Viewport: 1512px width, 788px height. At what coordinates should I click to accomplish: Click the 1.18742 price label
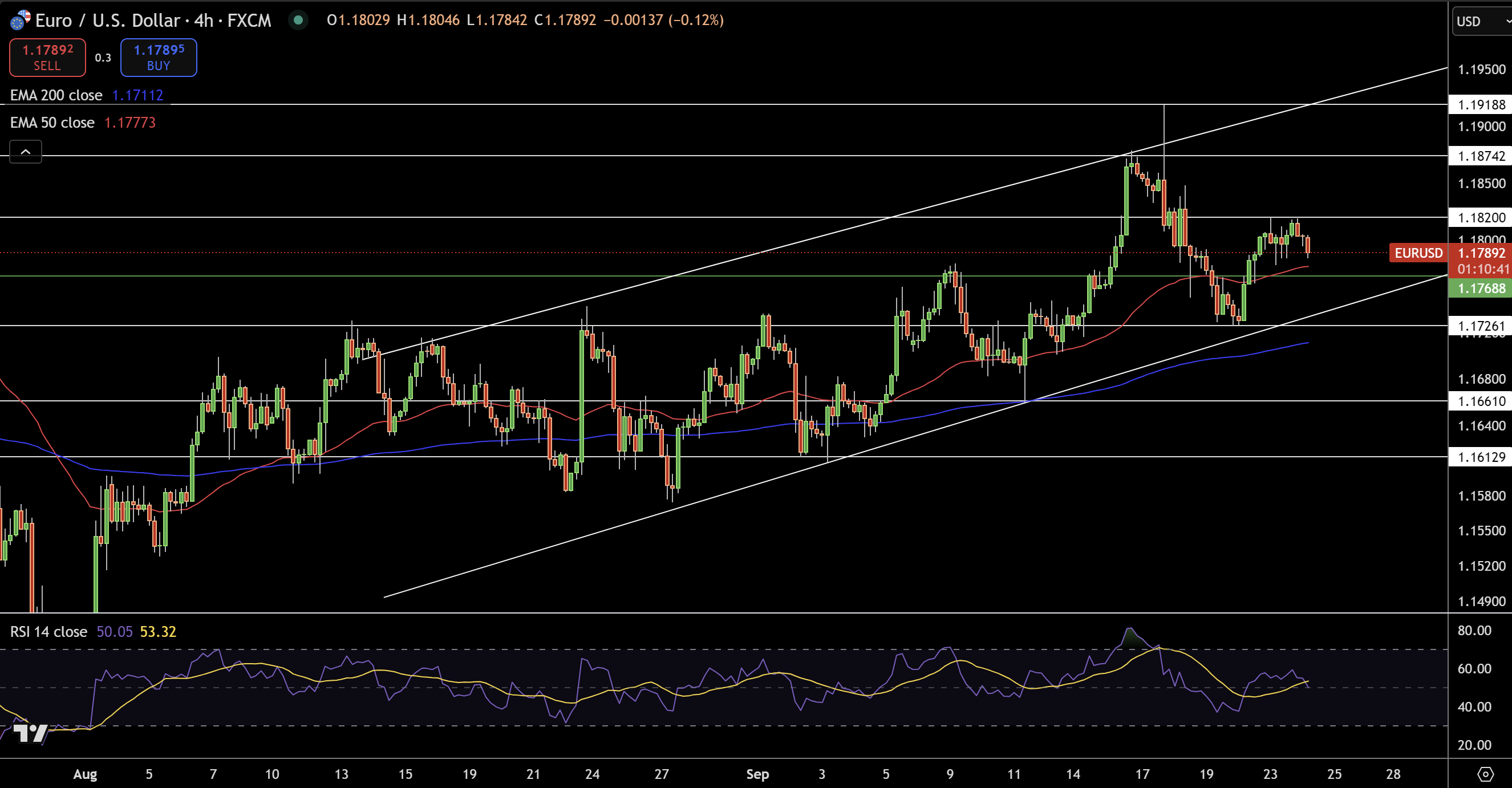tap(1481, 156)
